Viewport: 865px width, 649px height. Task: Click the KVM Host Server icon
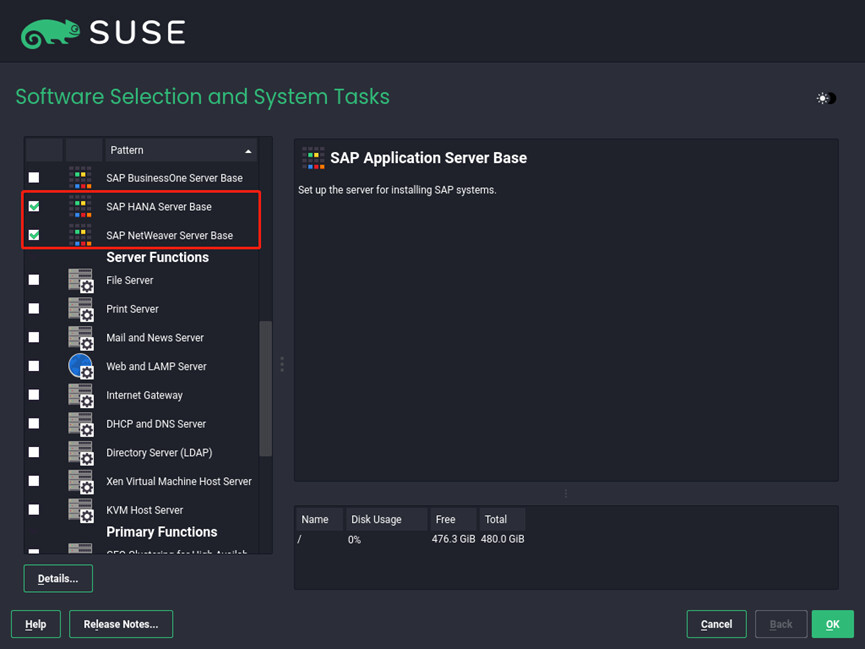[x=81, y=510]
